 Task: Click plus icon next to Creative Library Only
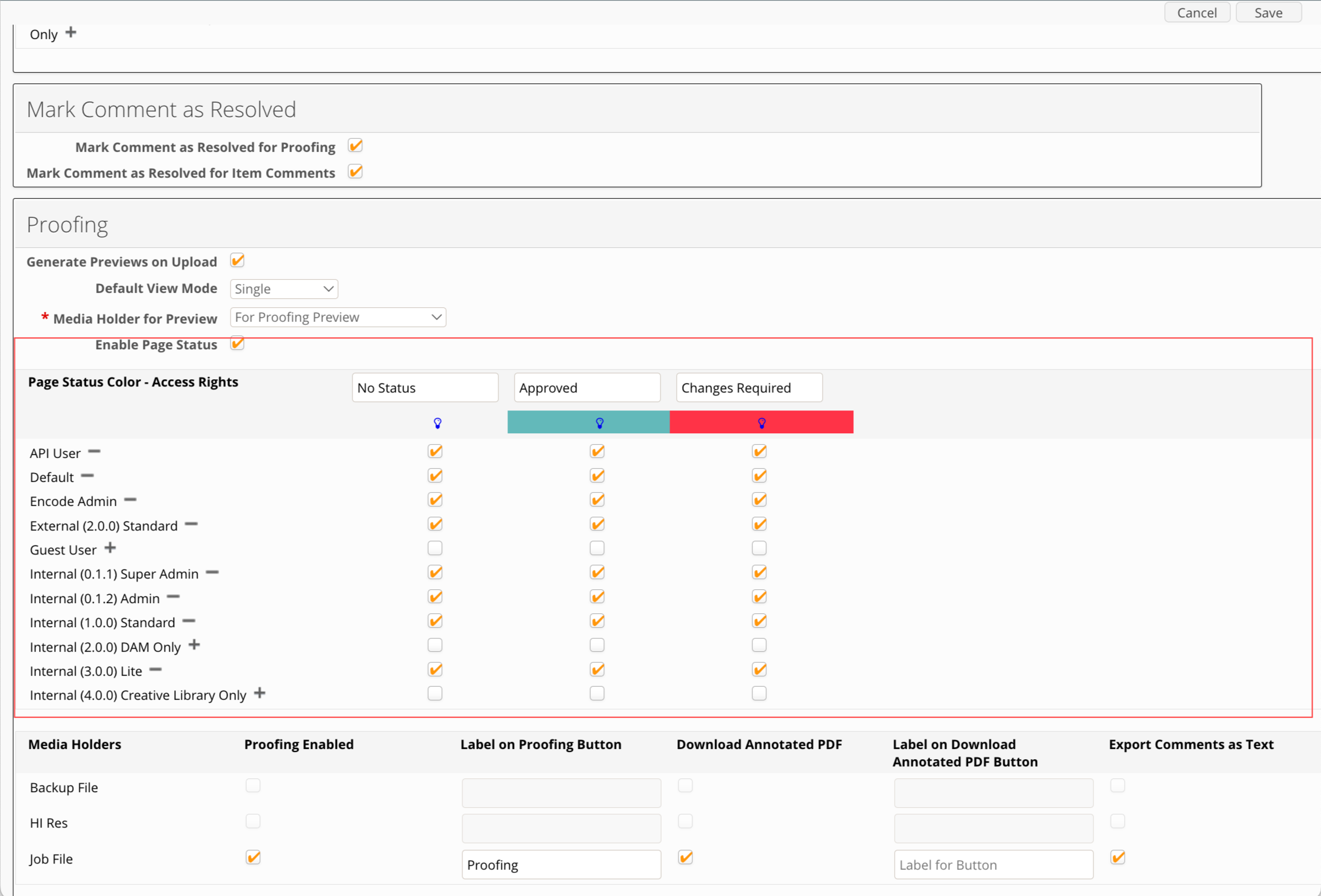pos(259,693)
